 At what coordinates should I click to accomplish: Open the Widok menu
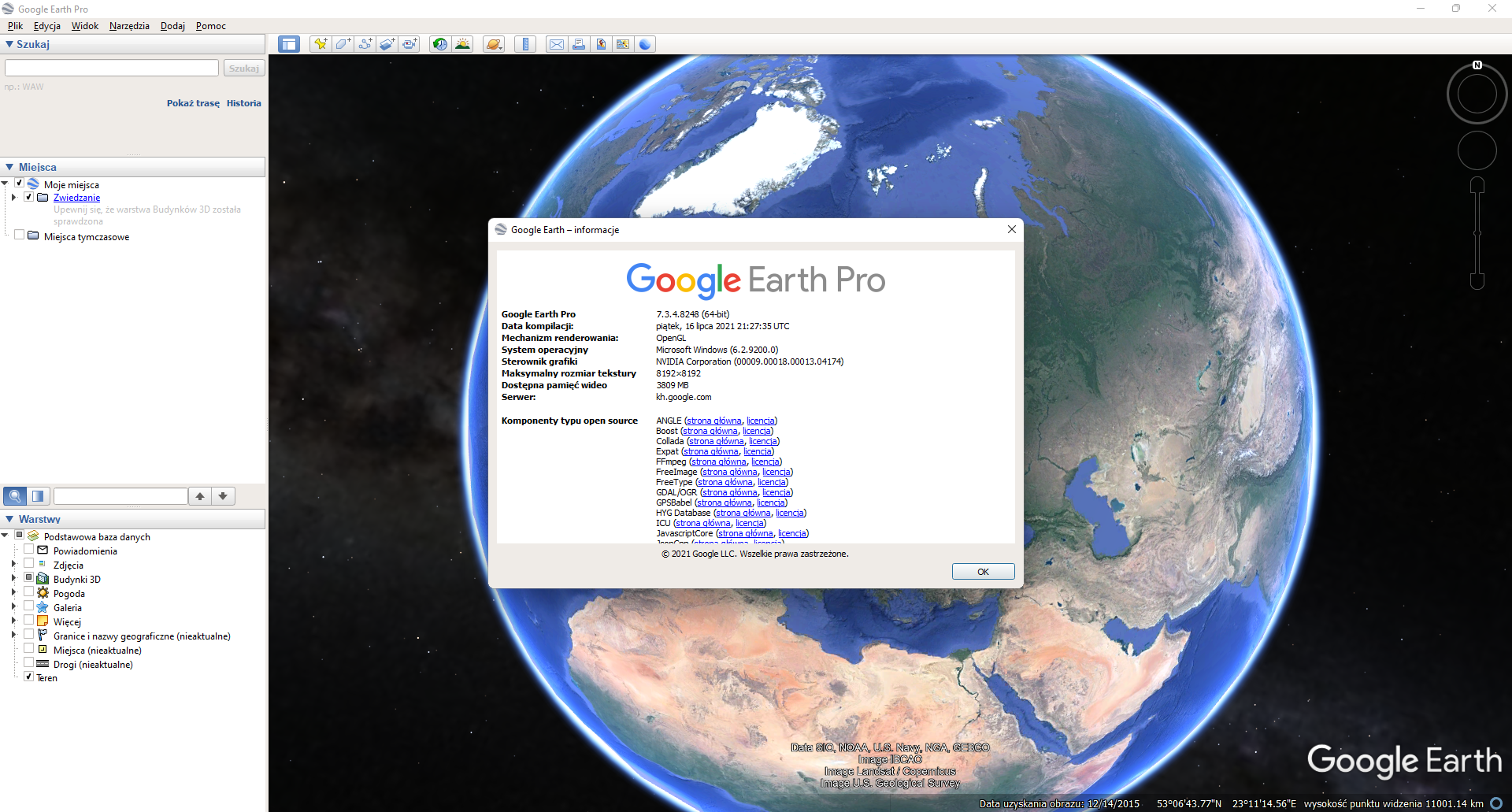(x=85, y=26)
